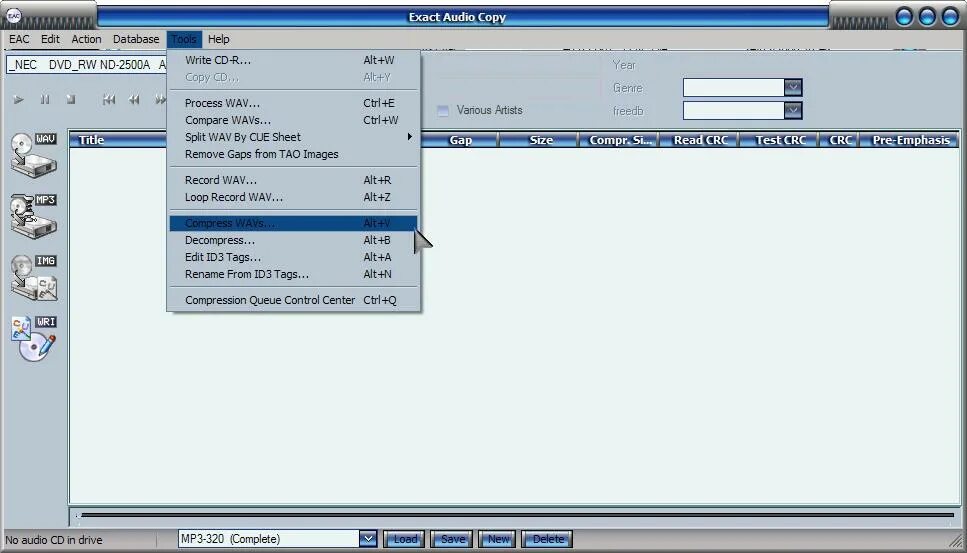This screenshot has height=553, width=967.
Task: Choose Remove Gaps from TAO Images
Action: point(293,154)
